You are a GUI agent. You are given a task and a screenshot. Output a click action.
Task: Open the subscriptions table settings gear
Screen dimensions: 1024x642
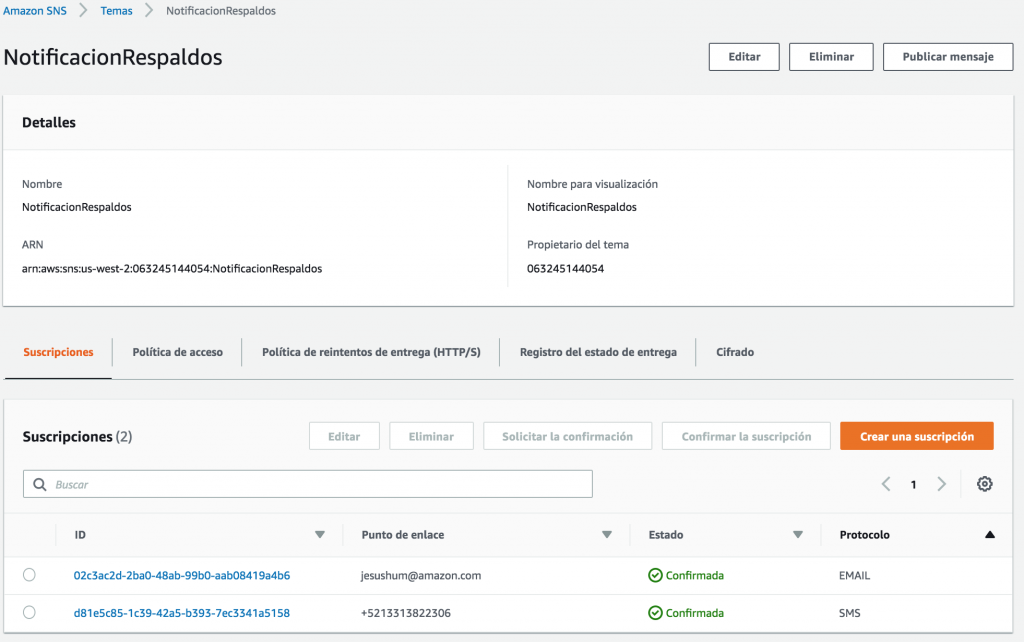(984, 484)
